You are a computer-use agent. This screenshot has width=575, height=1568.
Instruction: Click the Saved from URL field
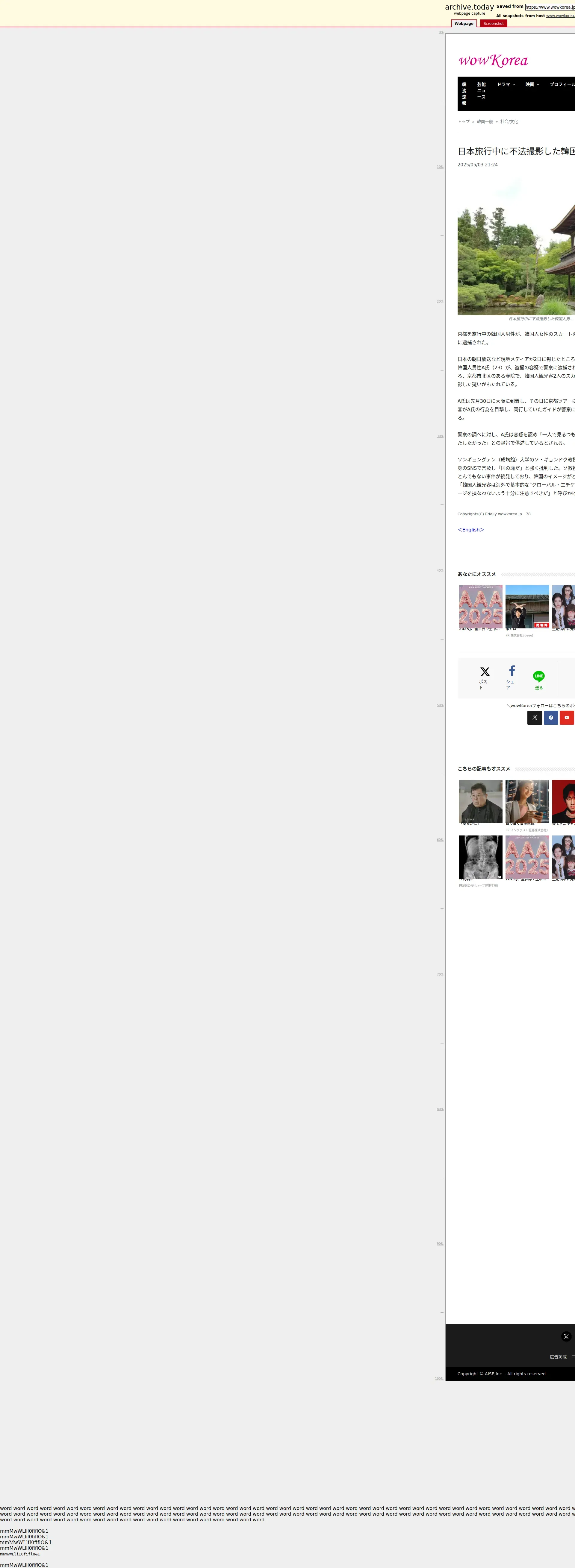[x=550, y=7]
